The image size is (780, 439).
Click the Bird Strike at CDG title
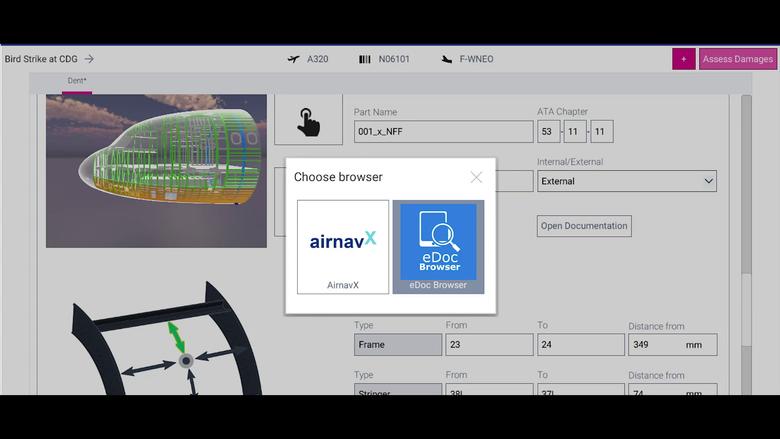(41, 59)
